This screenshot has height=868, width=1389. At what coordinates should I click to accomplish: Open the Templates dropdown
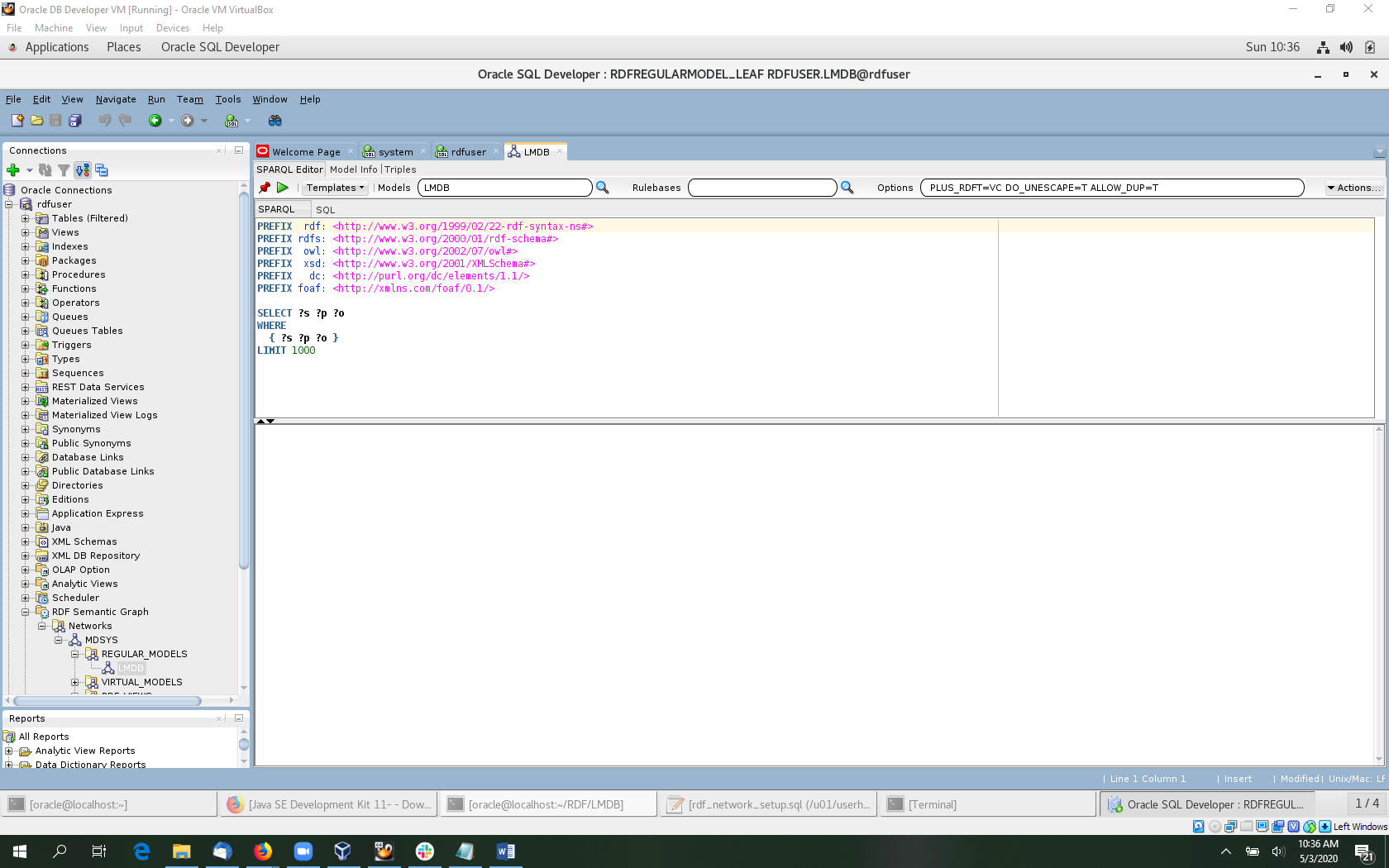333,188
